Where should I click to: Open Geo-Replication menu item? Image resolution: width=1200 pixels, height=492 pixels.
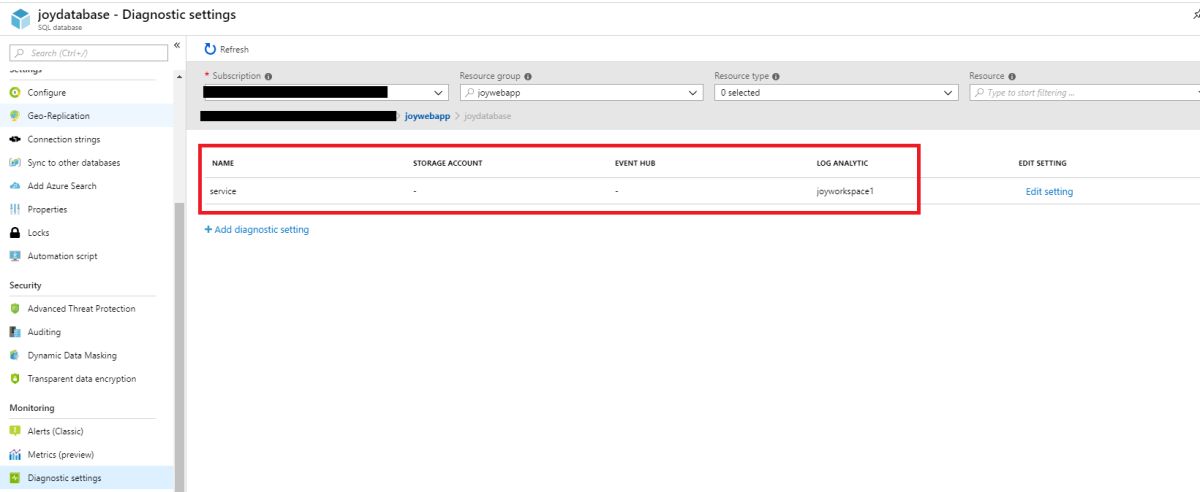tap(86, 116)
